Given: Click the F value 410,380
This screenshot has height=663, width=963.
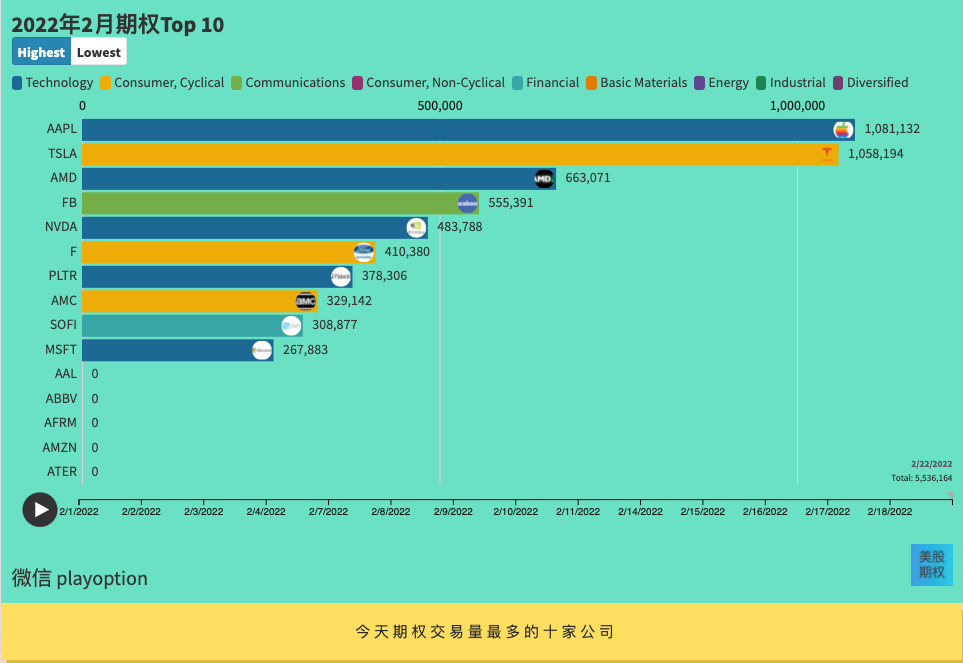Looking at the screenshot, I should 407,252.
